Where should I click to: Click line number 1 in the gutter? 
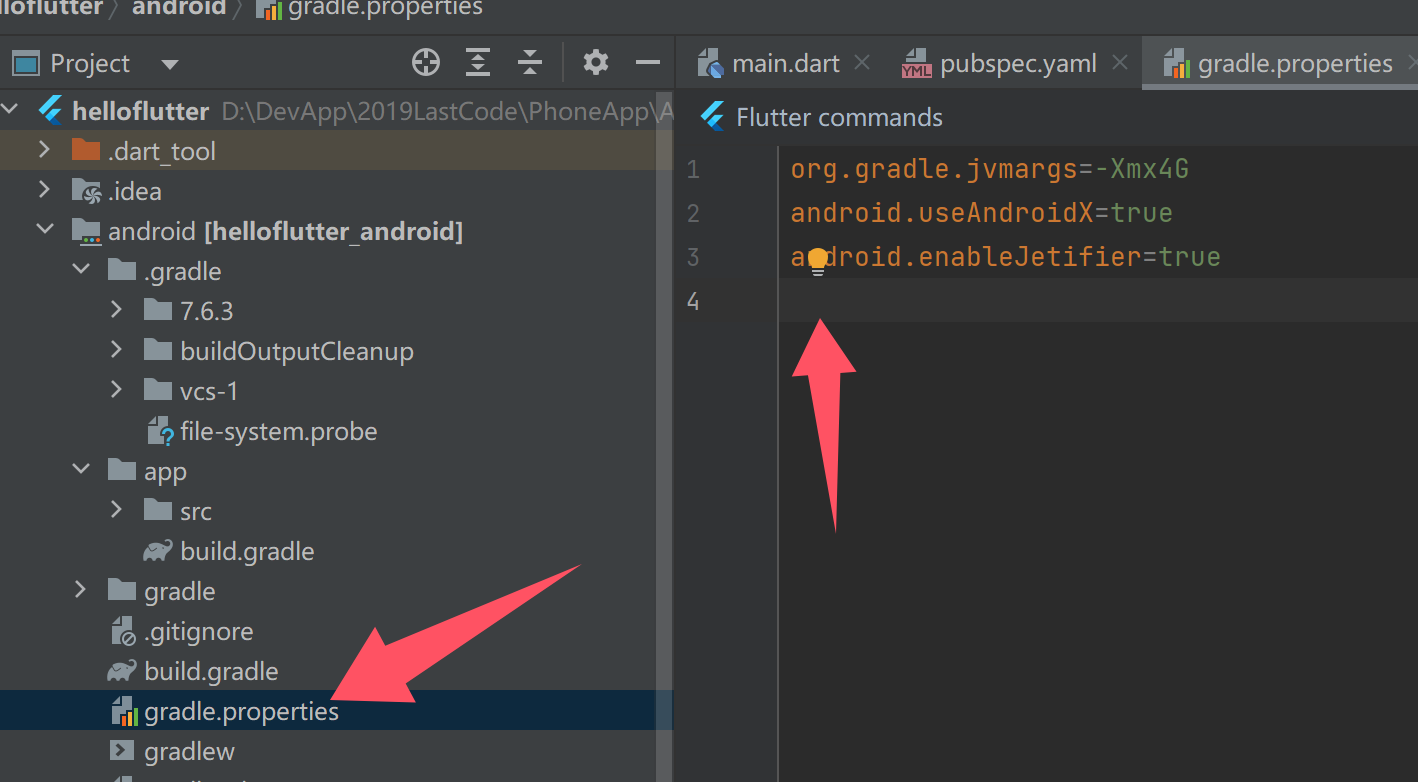[x=693, y=169]
